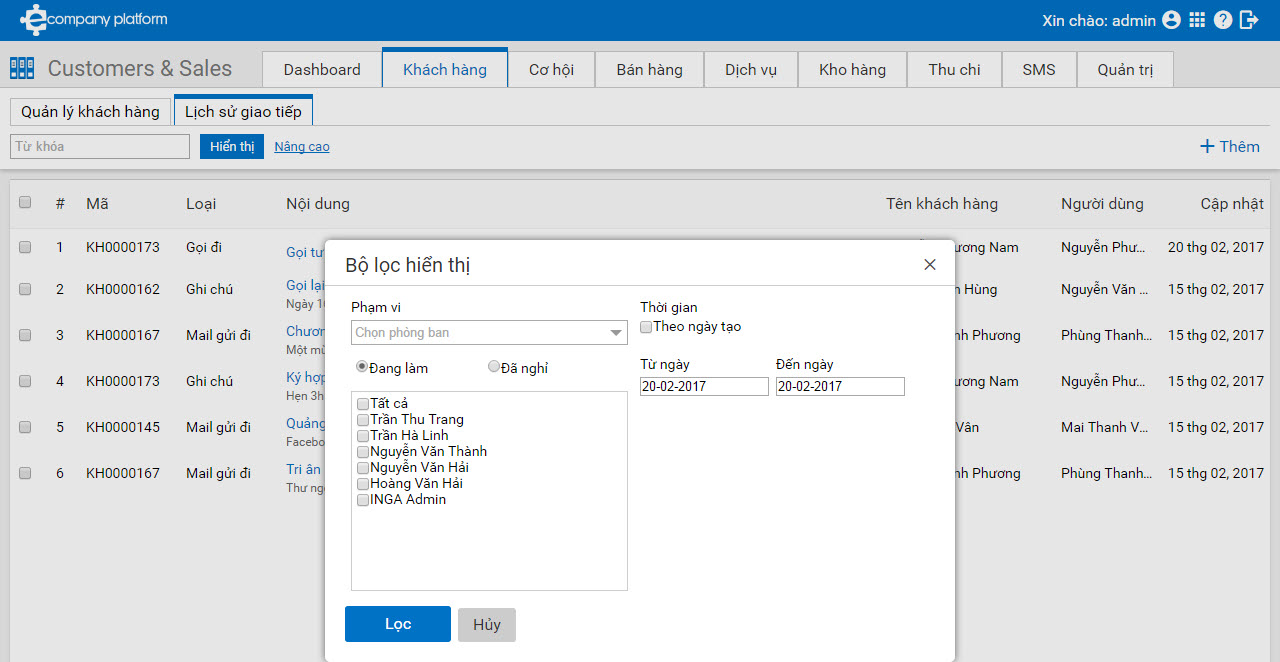Go to the Bán hàng tab
1280x662 pixels.
tap(649, 69)
